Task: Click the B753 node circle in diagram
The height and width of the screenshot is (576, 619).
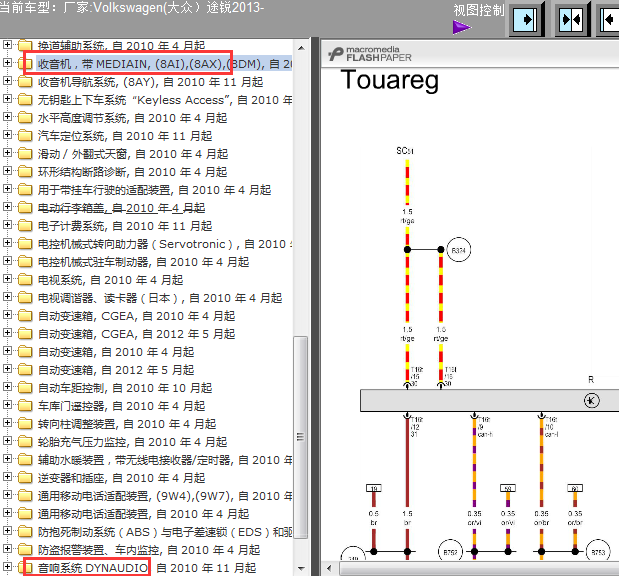Action: pos(598,551)
